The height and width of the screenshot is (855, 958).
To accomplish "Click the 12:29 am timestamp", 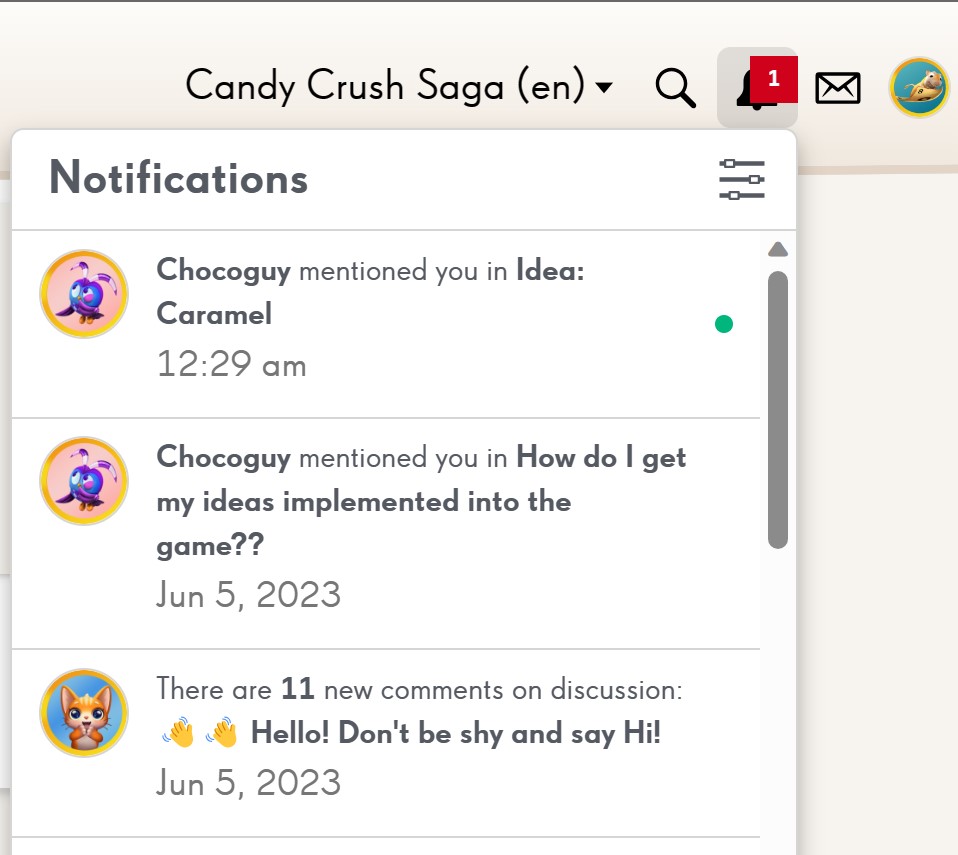I will 232,364.
